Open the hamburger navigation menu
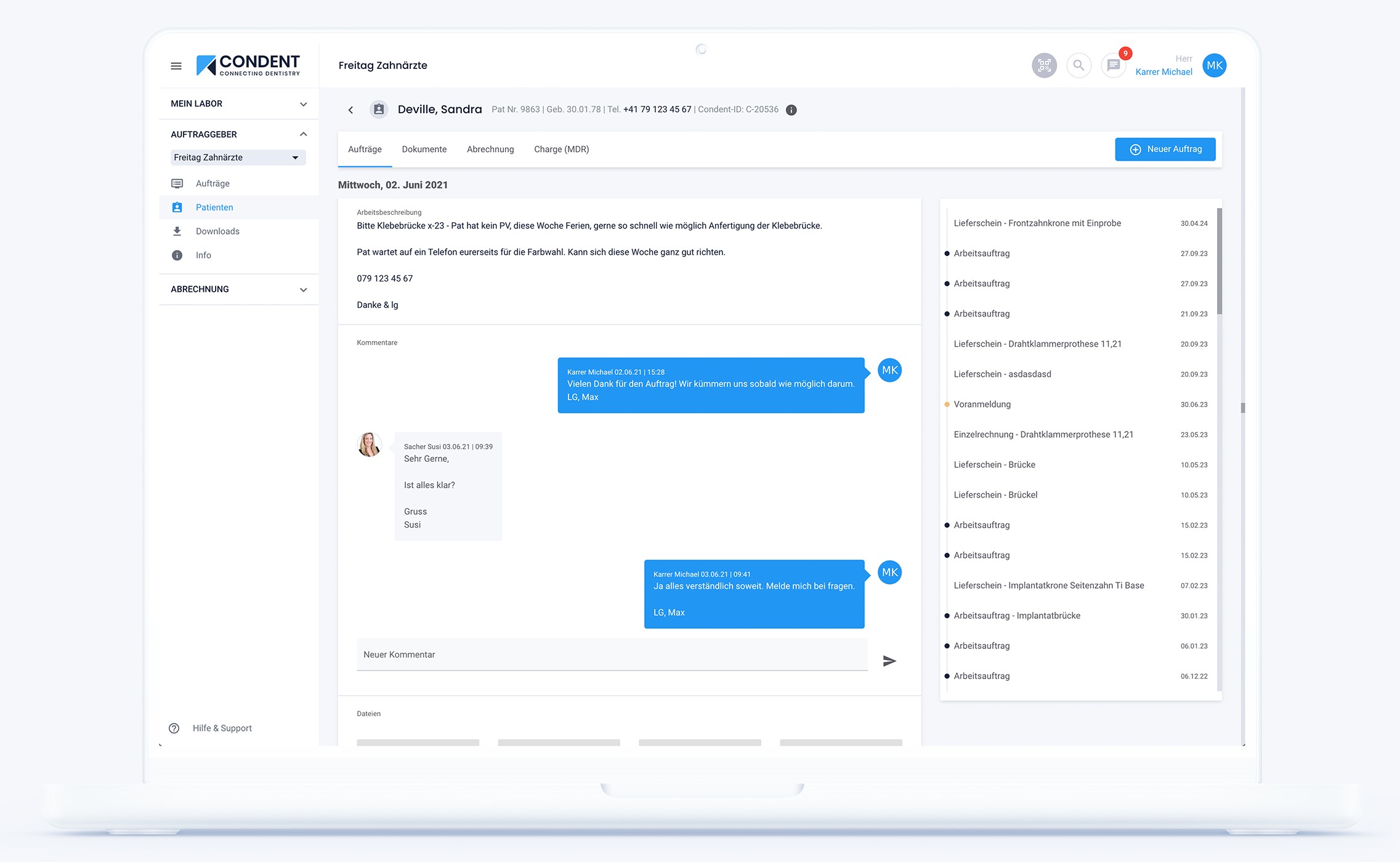The width and height of the screenshot is (1400, 862). click(x=176, y=65)
